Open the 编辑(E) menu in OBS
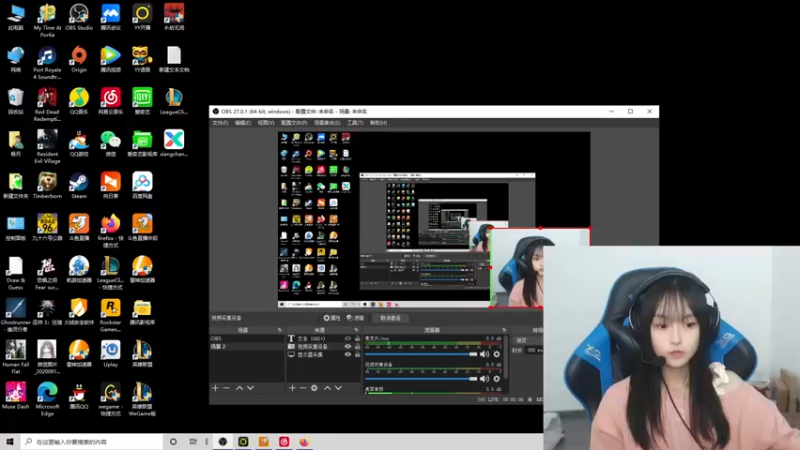 click(243, 123)
